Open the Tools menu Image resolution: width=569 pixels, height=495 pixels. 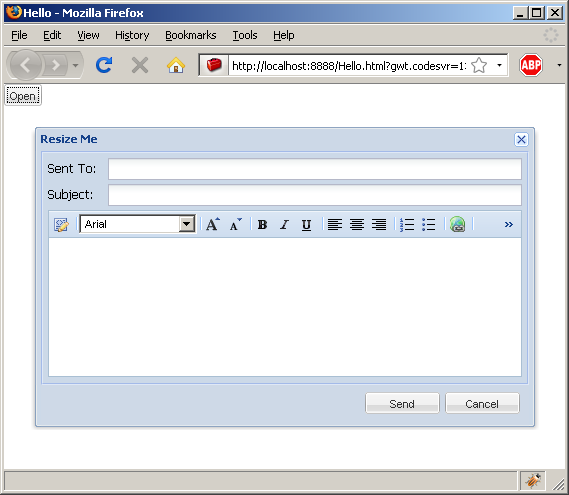pos(245,35)
